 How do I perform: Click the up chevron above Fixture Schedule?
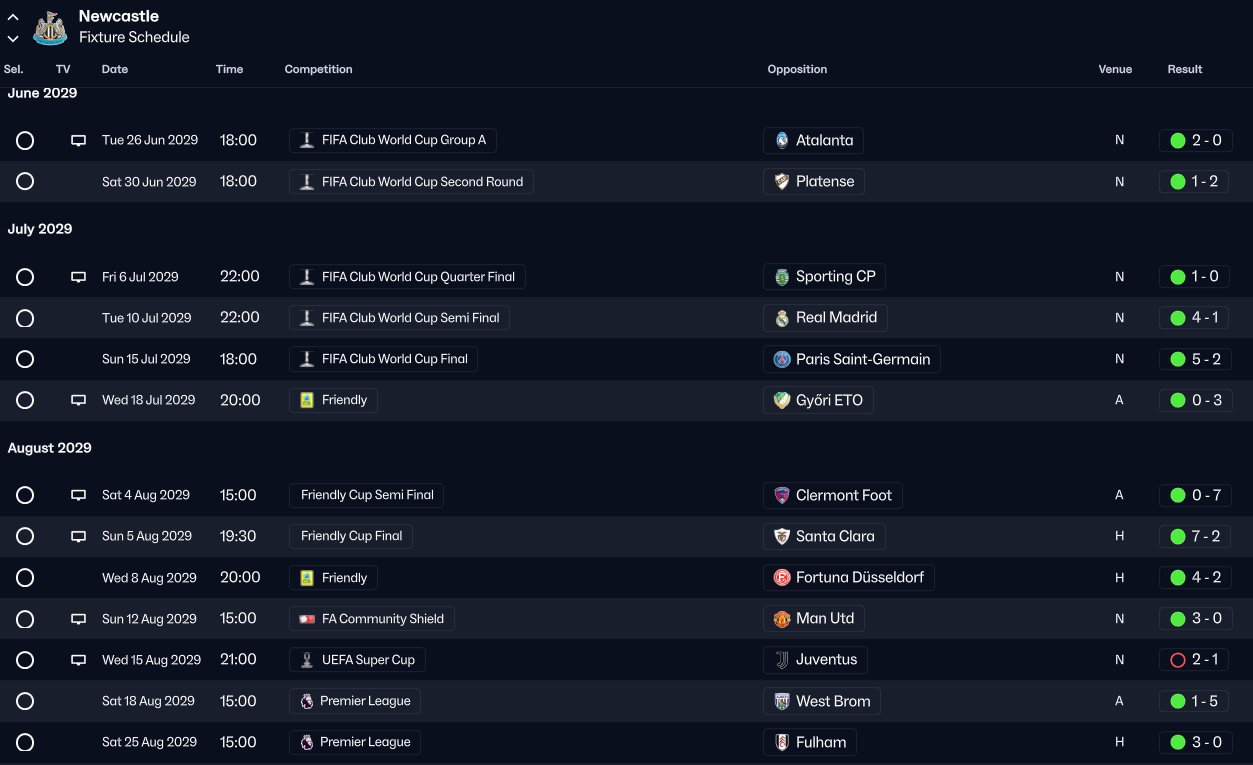13,17
